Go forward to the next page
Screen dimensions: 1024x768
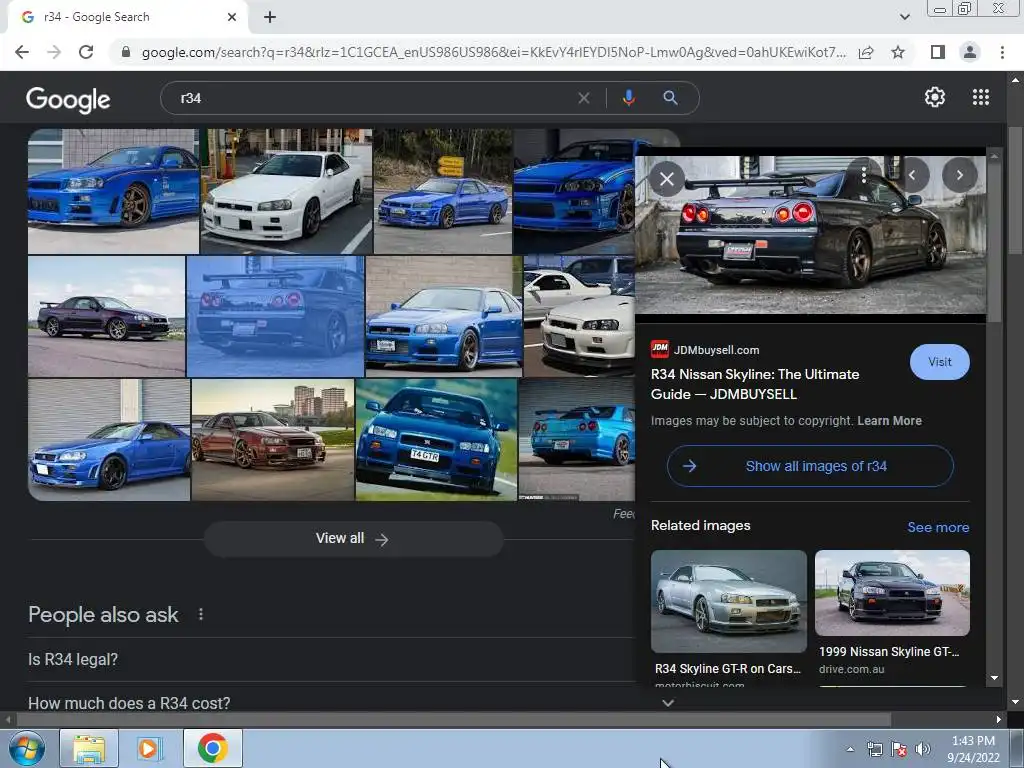54,52
